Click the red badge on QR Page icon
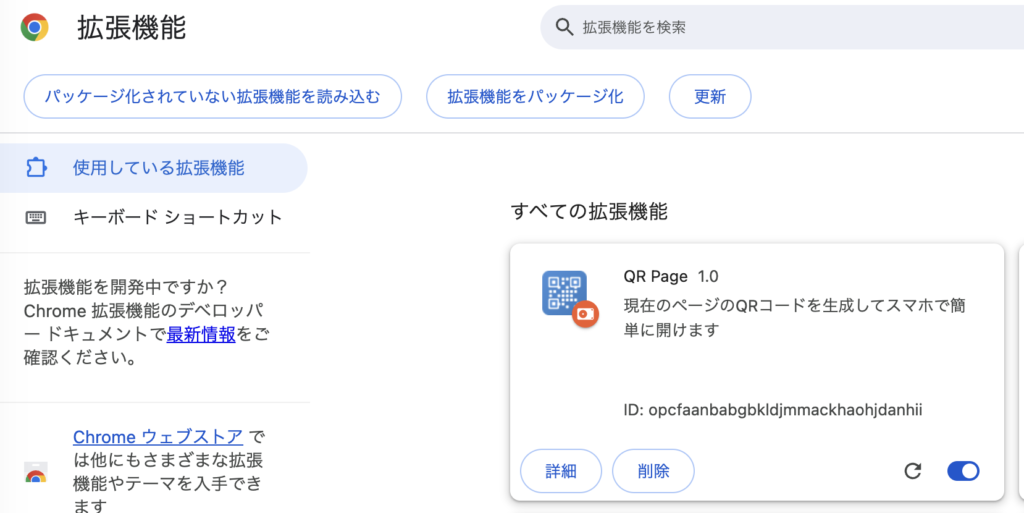 click(x=585, y=313)
